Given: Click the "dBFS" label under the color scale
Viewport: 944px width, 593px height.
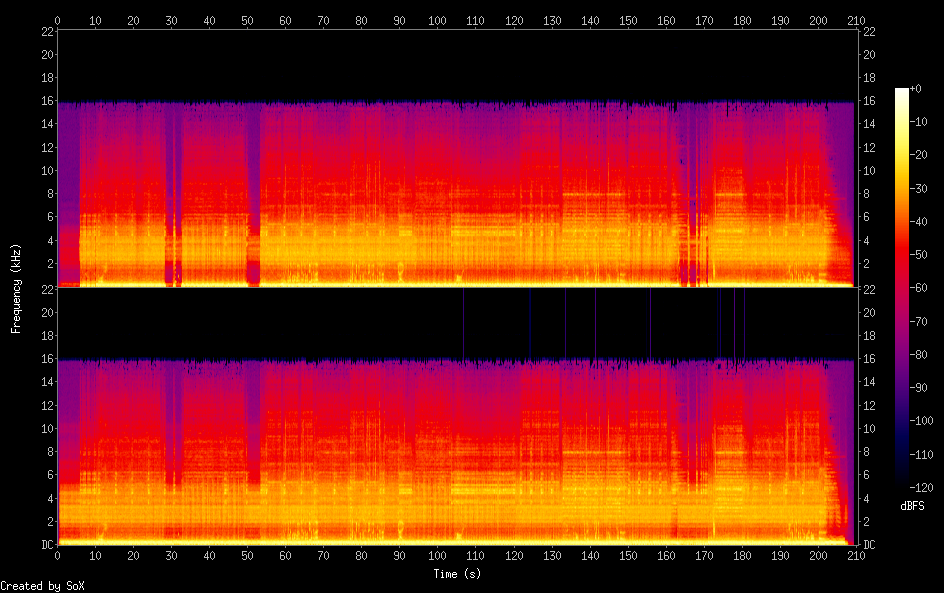Looking at the screenshot, I should (x=912, y=506).
